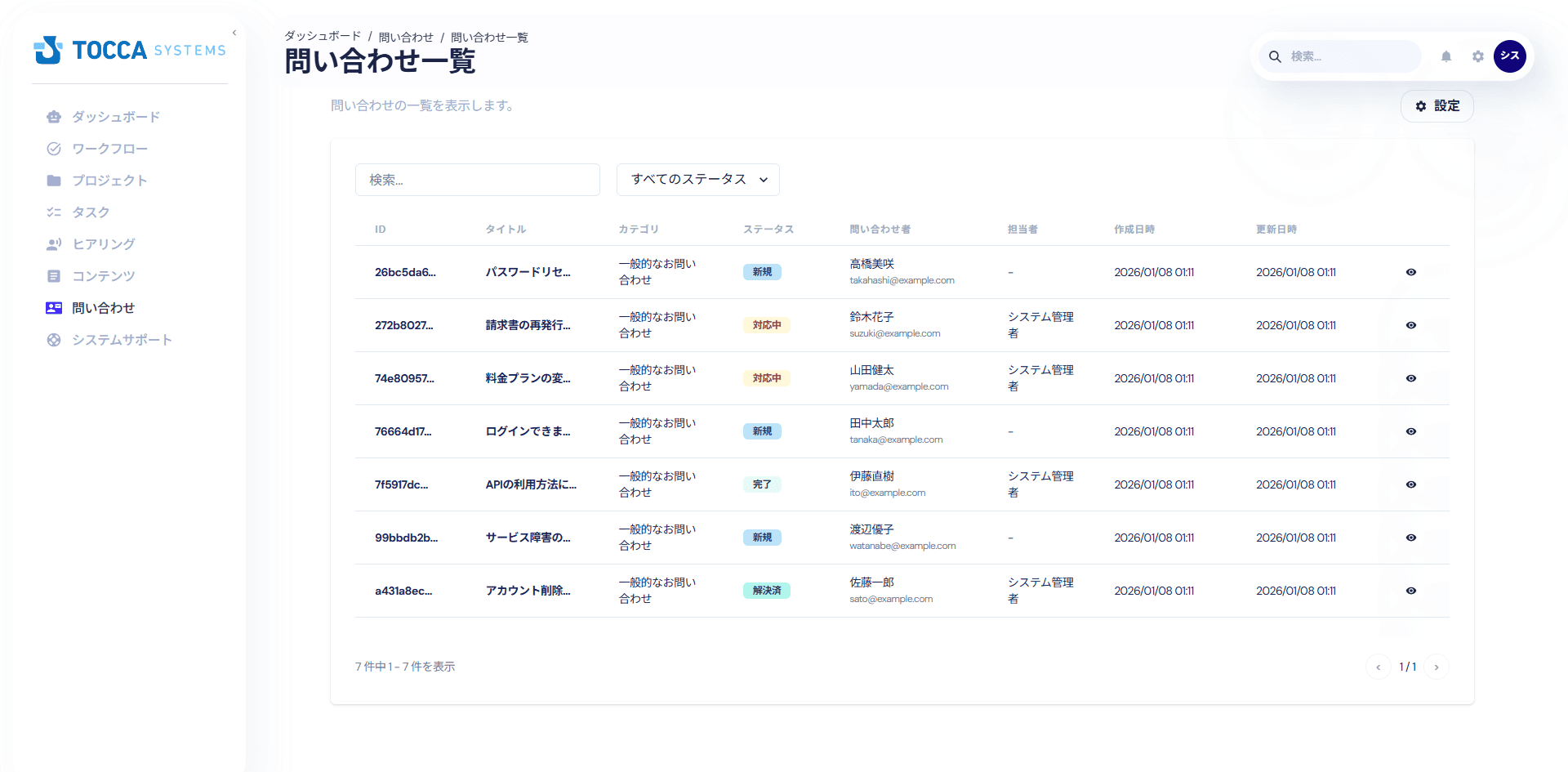The height and width of the screenshot is (772, 1568).
Task: Click the table search input field
Action: pyautogui.click(x=477, y=180)
